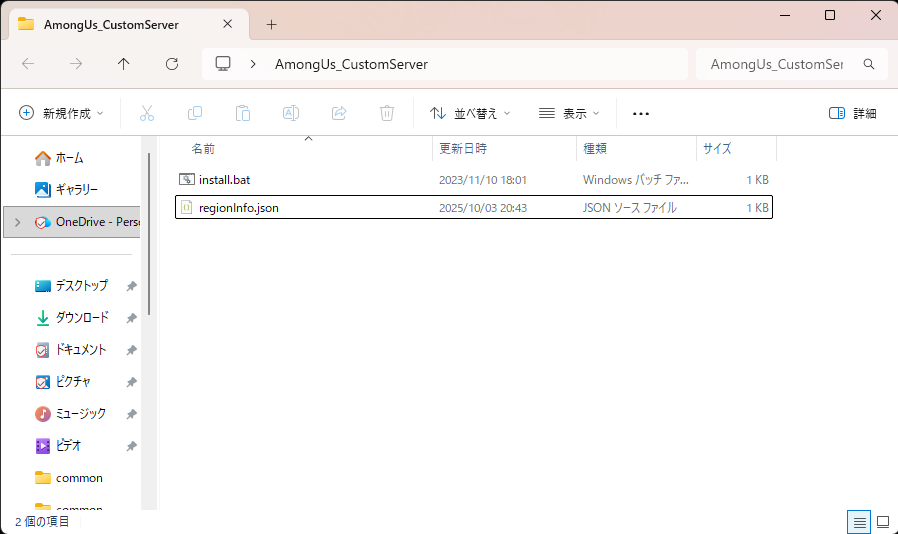Open the more options ellipsis menu
The width and height of the screenshot is (898, 534).
coord(641,113)
